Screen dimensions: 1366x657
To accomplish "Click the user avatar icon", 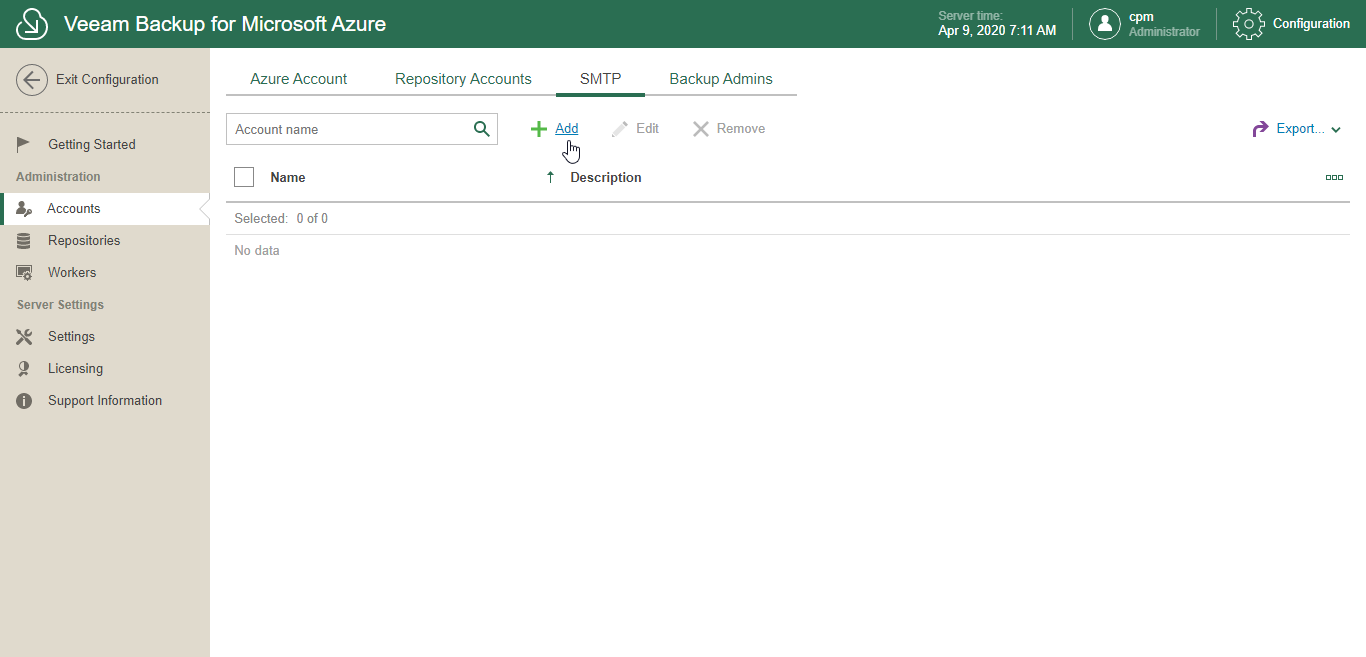I will pos(1104,24).
